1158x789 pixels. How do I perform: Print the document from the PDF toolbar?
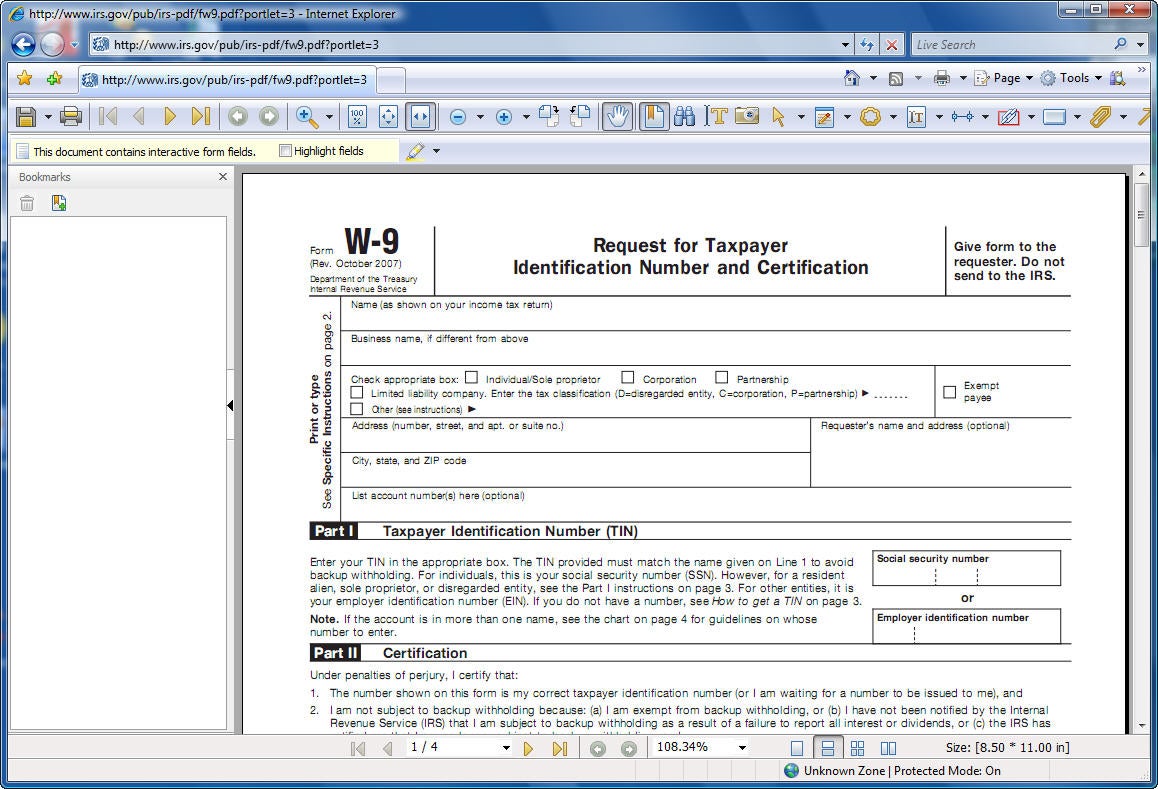[71, 117]
